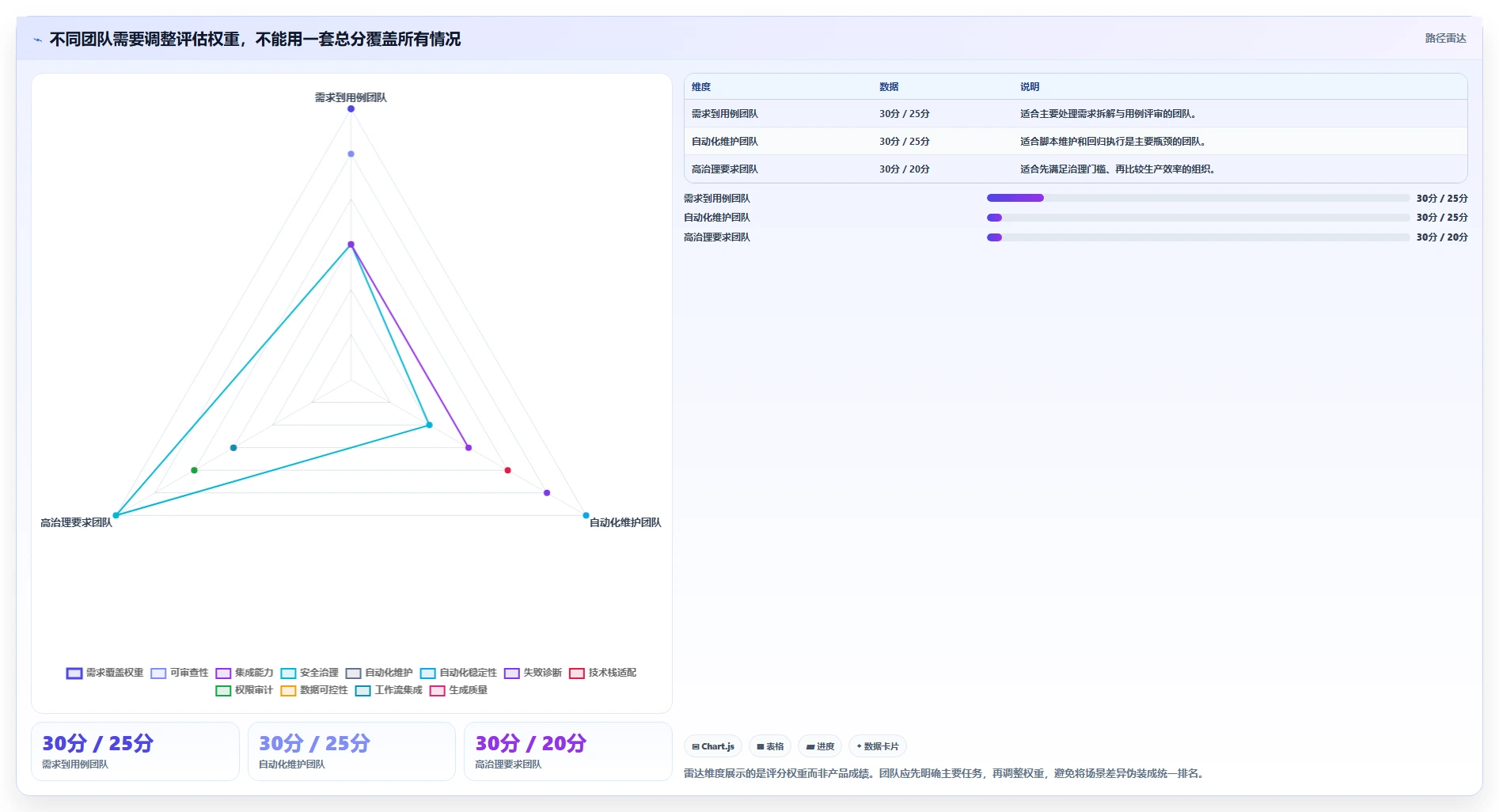1499x812 pixels.
Task: Click description 适合先满足治理门槛、再比较生产效率的组织
Action: [x=1118, y=169]
